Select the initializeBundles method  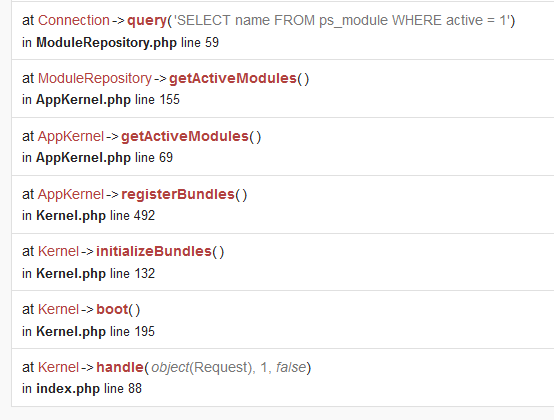click(154, 252)
